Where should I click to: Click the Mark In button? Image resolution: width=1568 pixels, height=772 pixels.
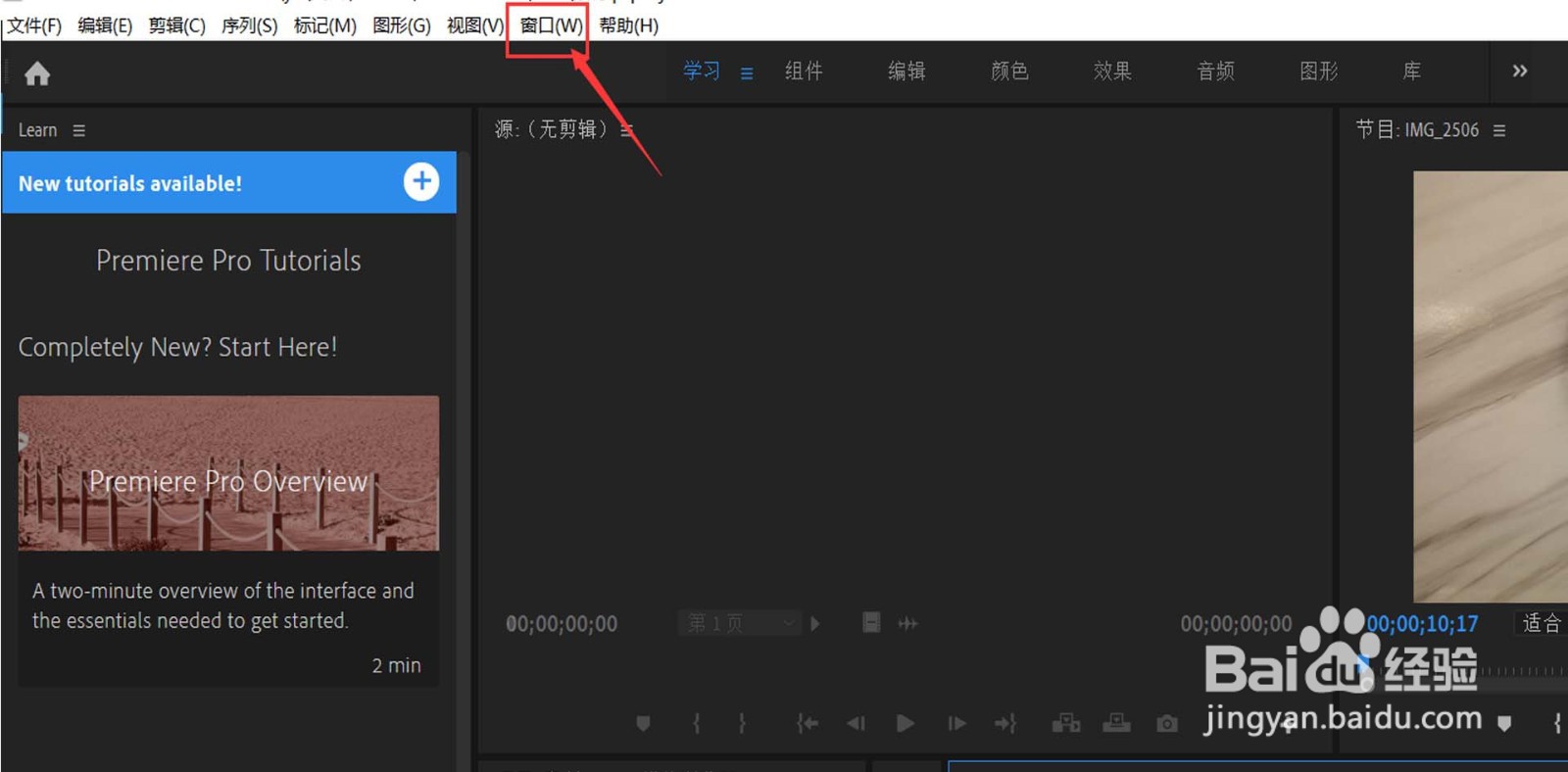click(x=697, y=723)
